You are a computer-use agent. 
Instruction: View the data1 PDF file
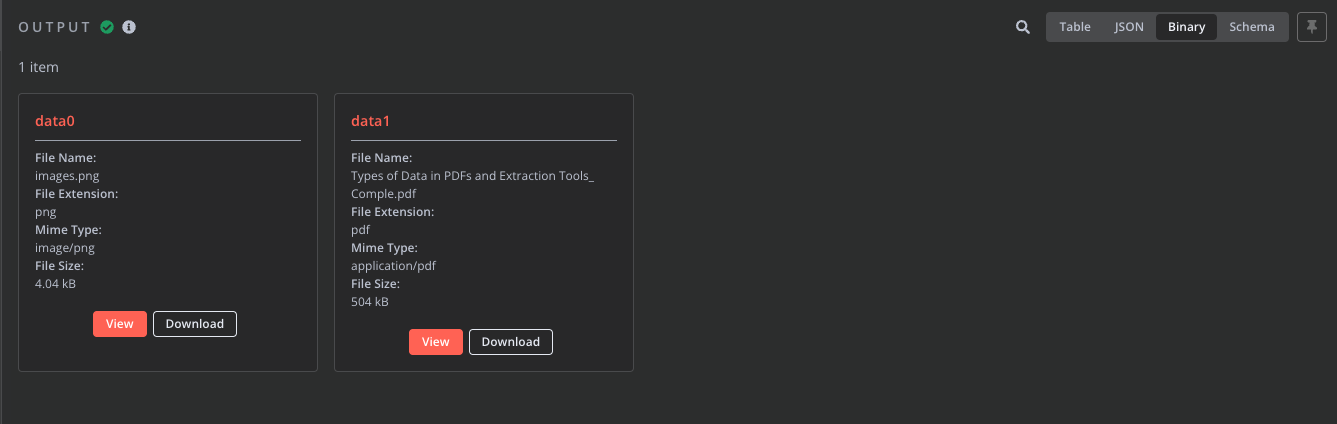(x=436, y=342)
